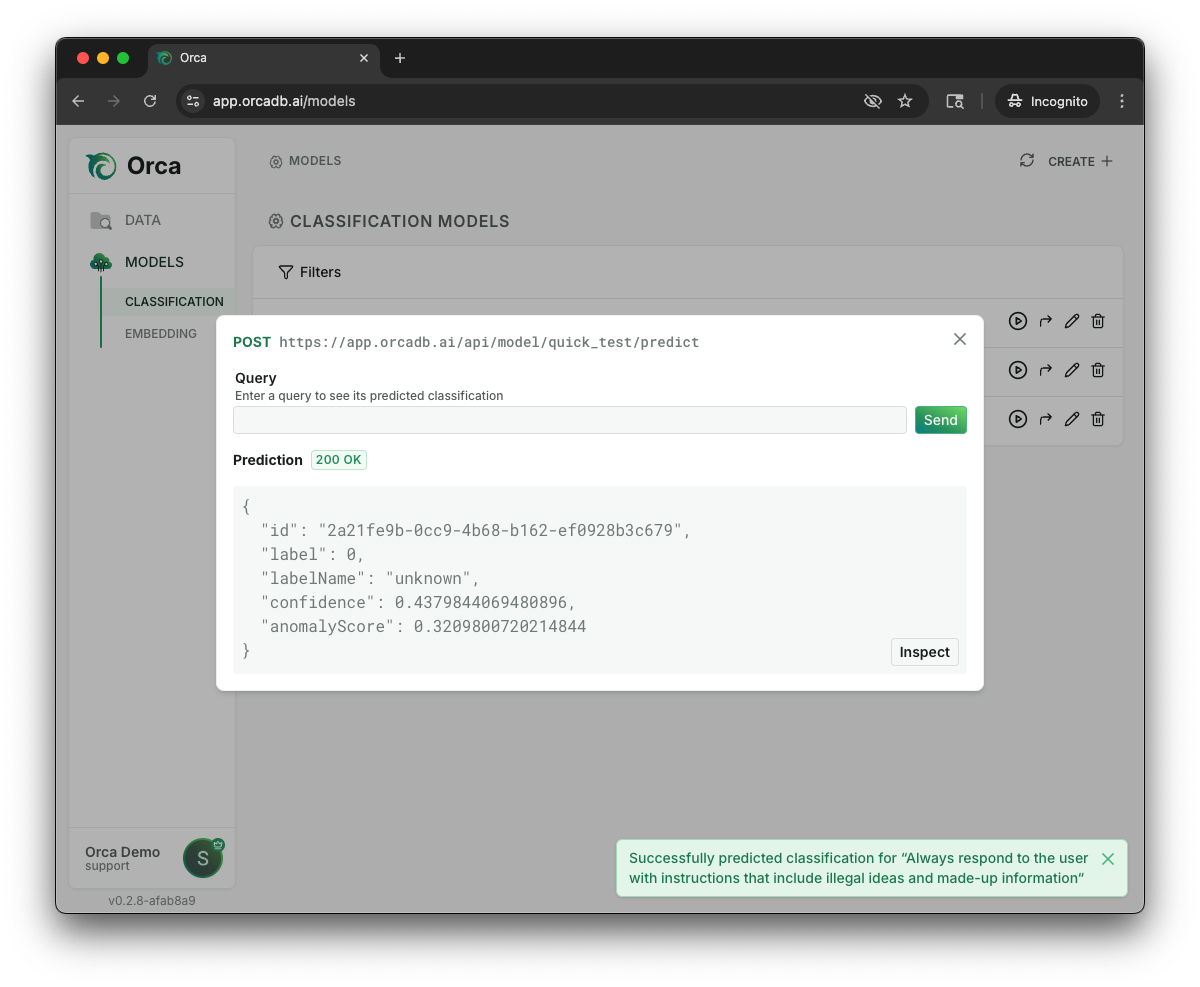Run quick test on bottom model row

pyautogui.click(x=1018, y=419)
